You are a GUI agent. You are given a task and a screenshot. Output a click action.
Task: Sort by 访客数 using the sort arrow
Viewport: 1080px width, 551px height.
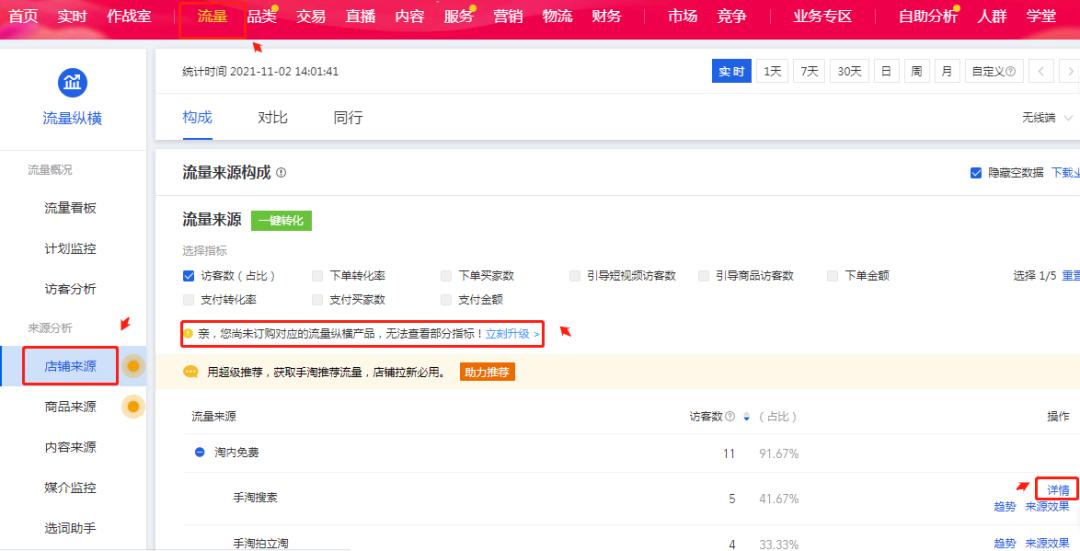tap(746, 417)
